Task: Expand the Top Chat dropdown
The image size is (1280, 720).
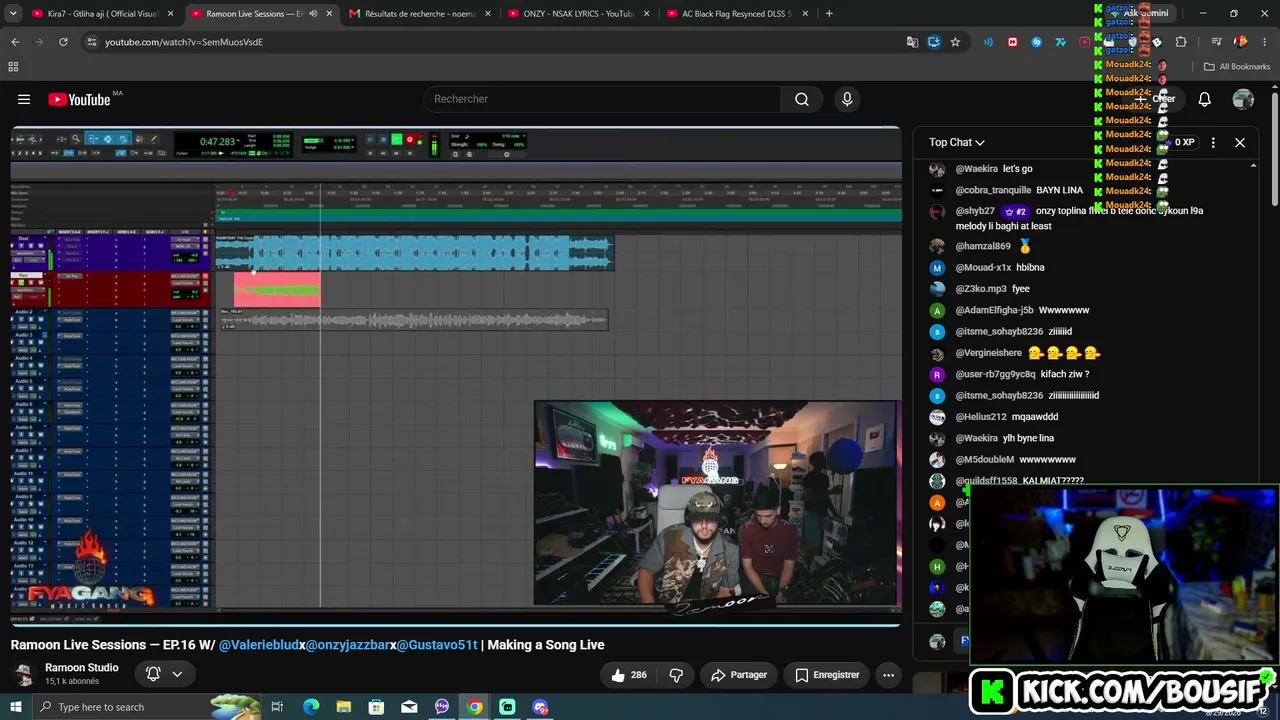Action: 957,142
